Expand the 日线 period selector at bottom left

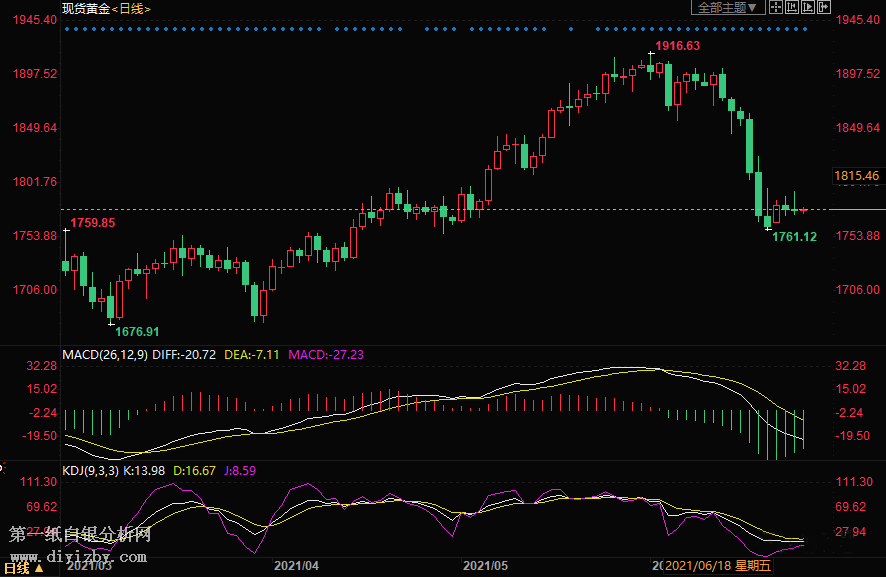(x=23, y=568)
